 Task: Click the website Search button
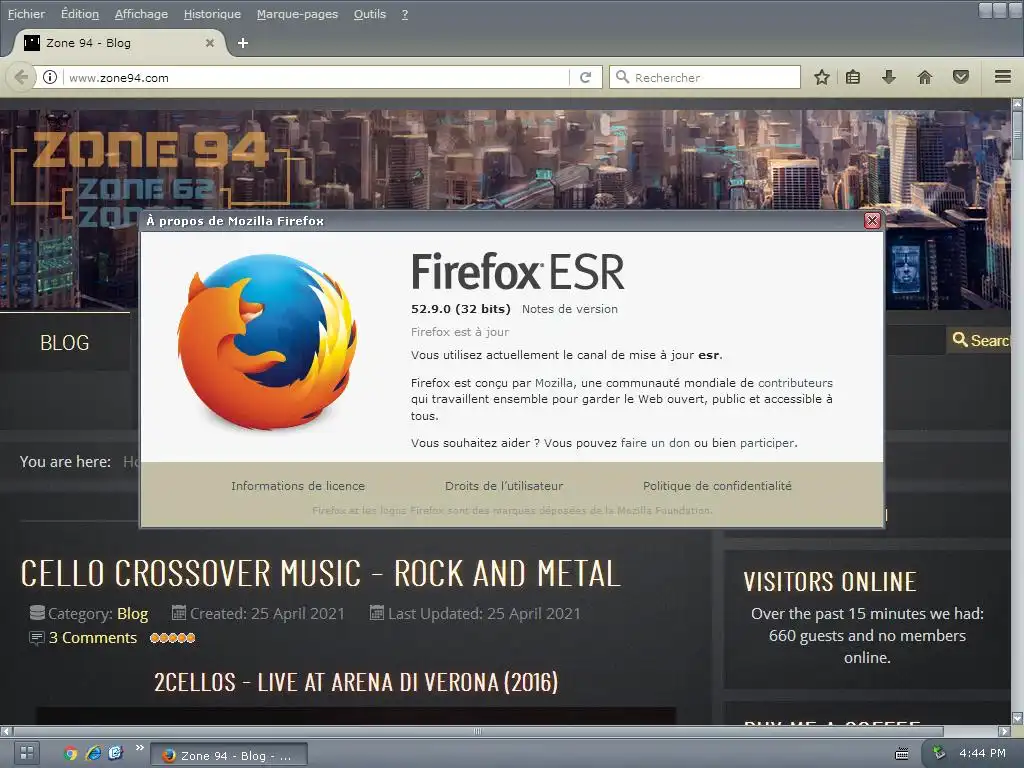tap(979, 340)
